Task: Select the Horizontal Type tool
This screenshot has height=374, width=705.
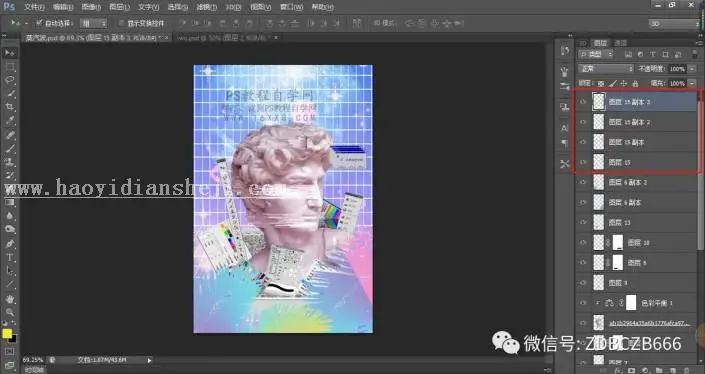Action: point(9,258)
